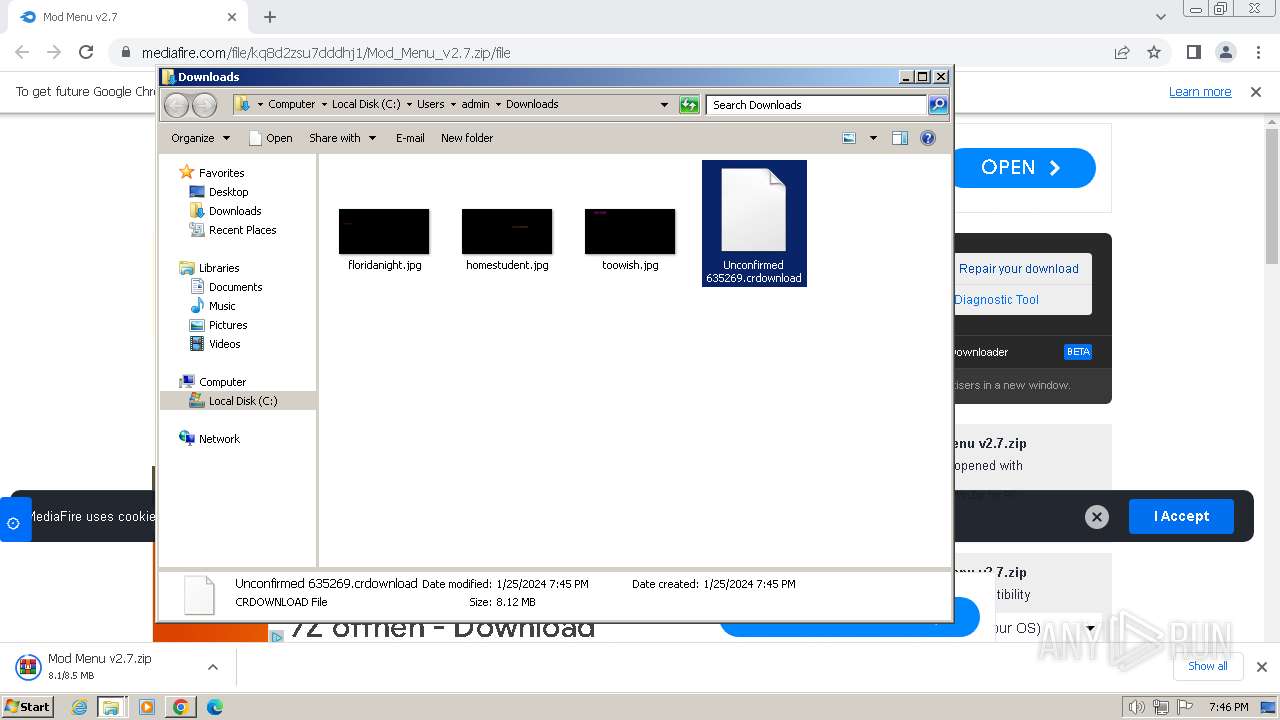This screenshot has height=720, width=1280.
Task: Open Repair your download link
Action: [x=1018, y=269]
